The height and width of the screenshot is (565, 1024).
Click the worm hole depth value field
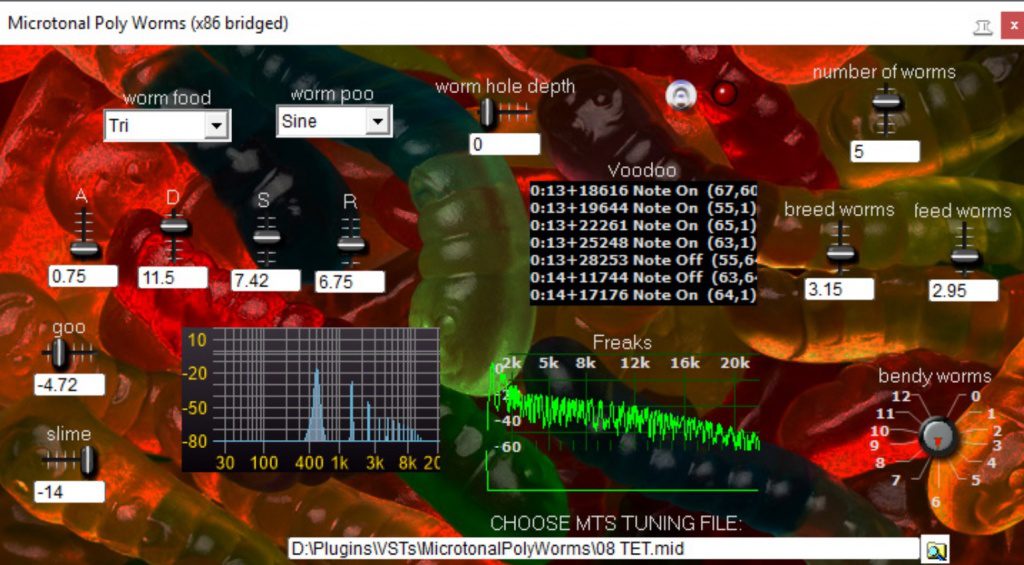tap(505, 144)
